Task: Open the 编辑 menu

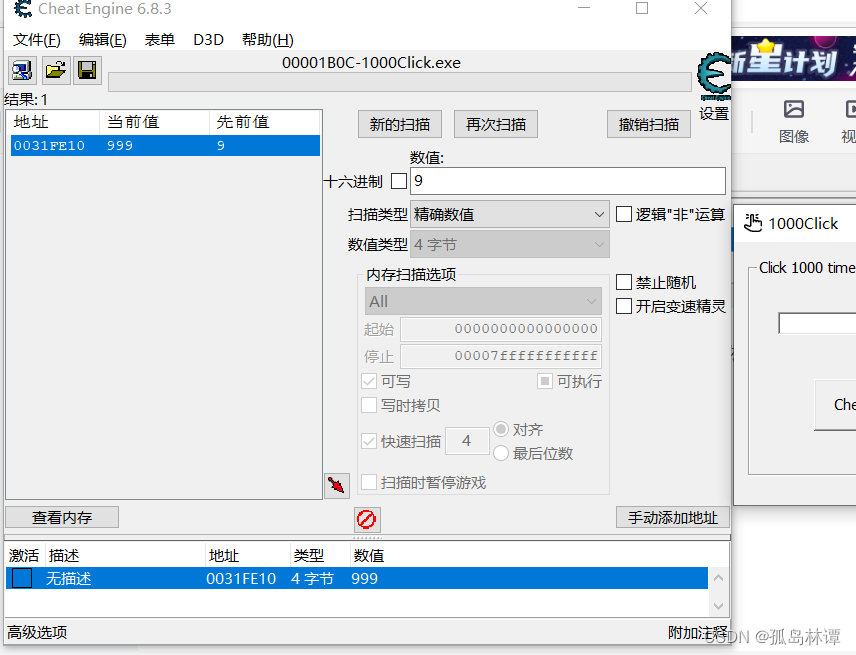Action: click(x=101, y=39)
